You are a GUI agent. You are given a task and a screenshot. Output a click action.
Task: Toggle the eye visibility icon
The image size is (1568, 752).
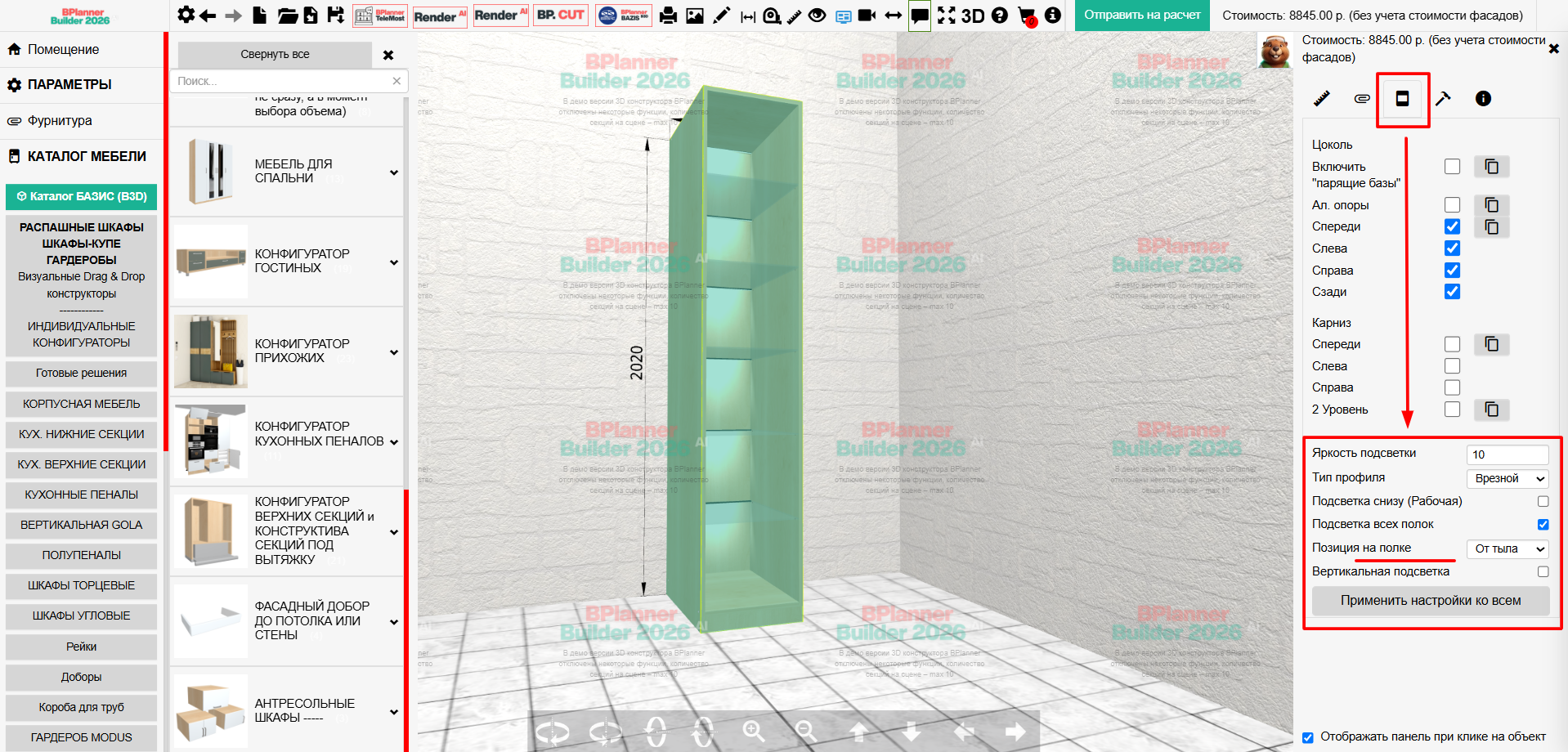pos(817,16)
